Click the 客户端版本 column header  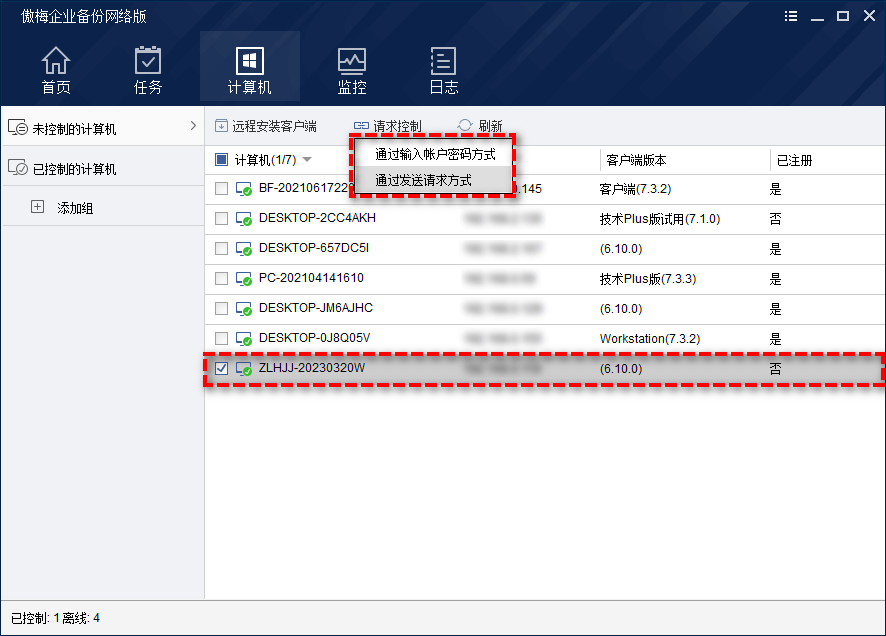point(636,160)
